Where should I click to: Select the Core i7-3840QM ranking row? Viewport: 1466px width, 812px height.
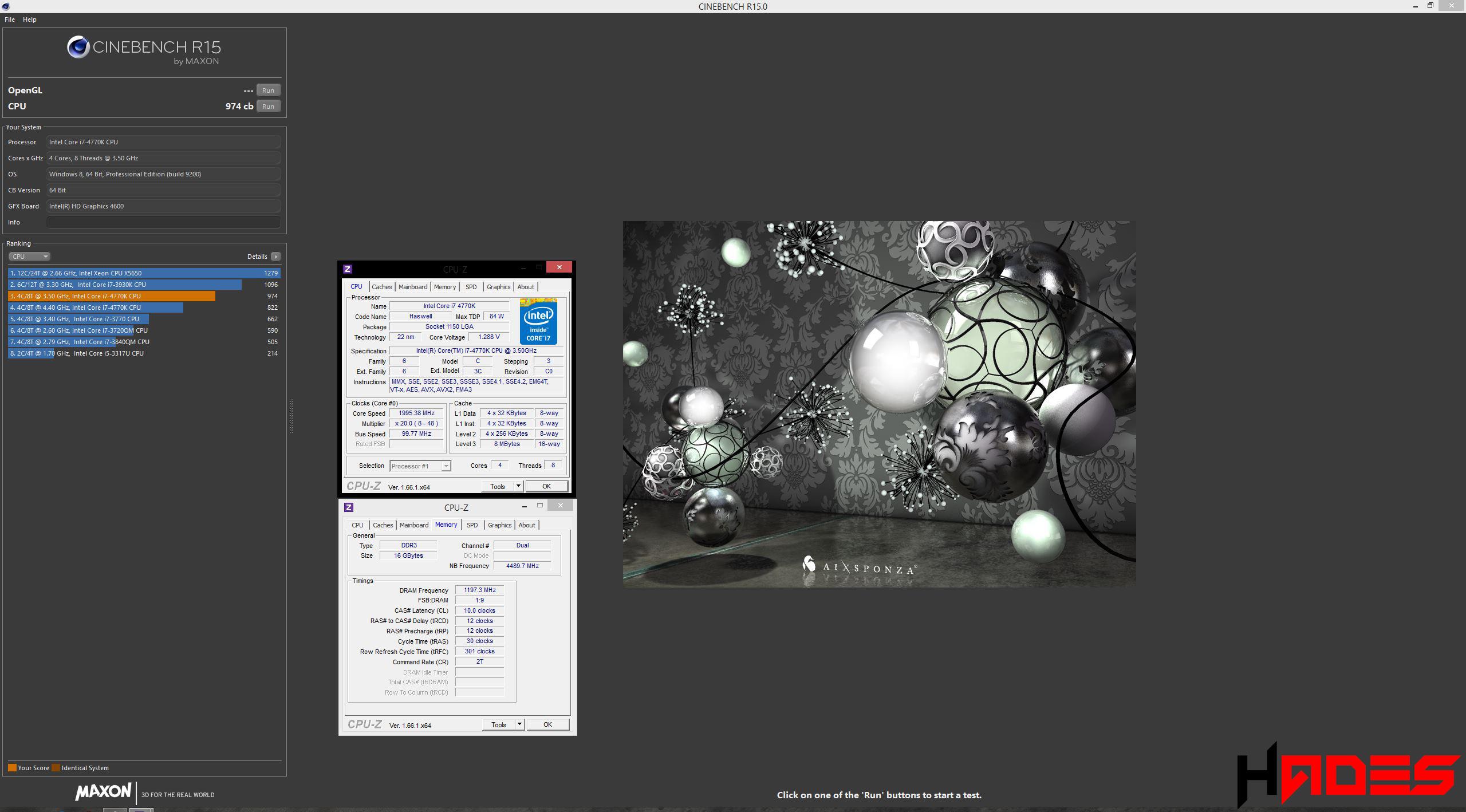tap(144, 342)
